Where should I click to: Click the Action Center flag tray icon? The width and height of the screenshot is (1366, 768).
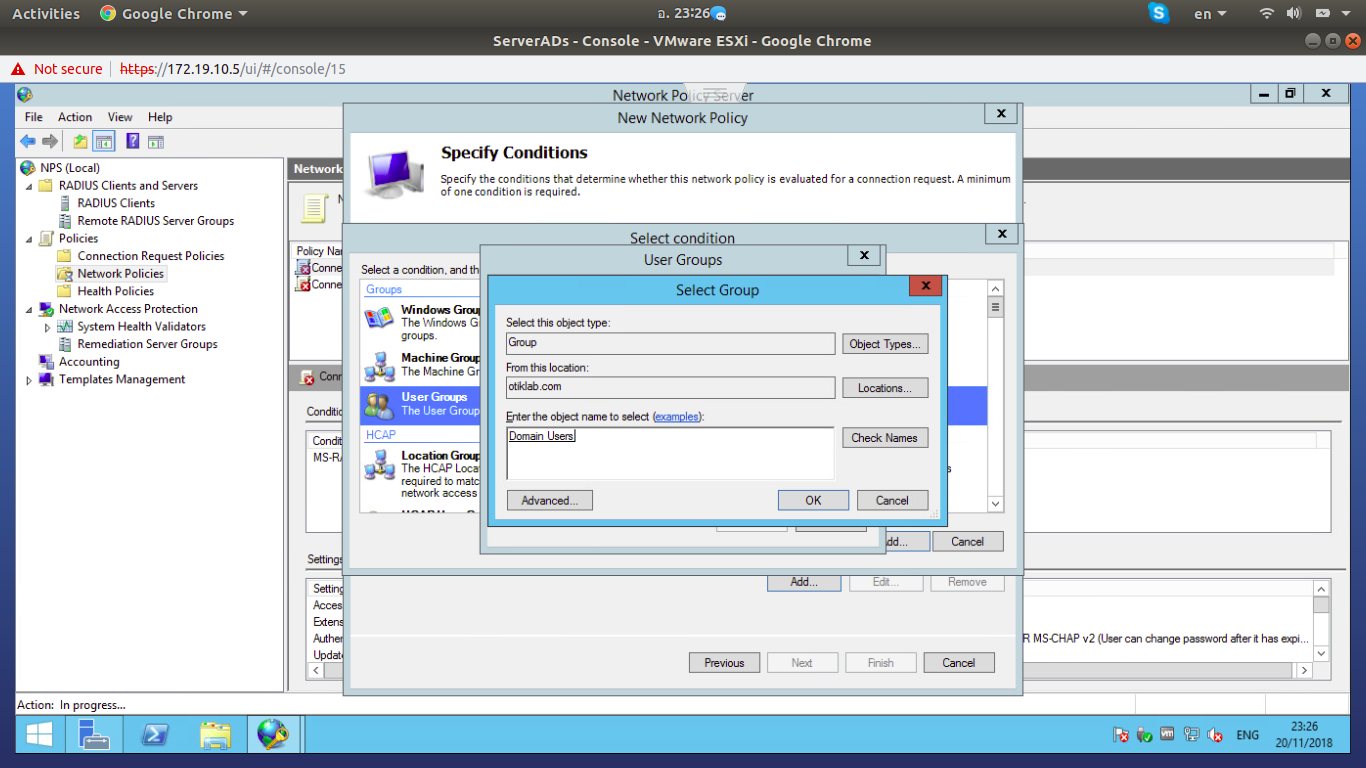pyautogui.click(x=1121, y=735)
